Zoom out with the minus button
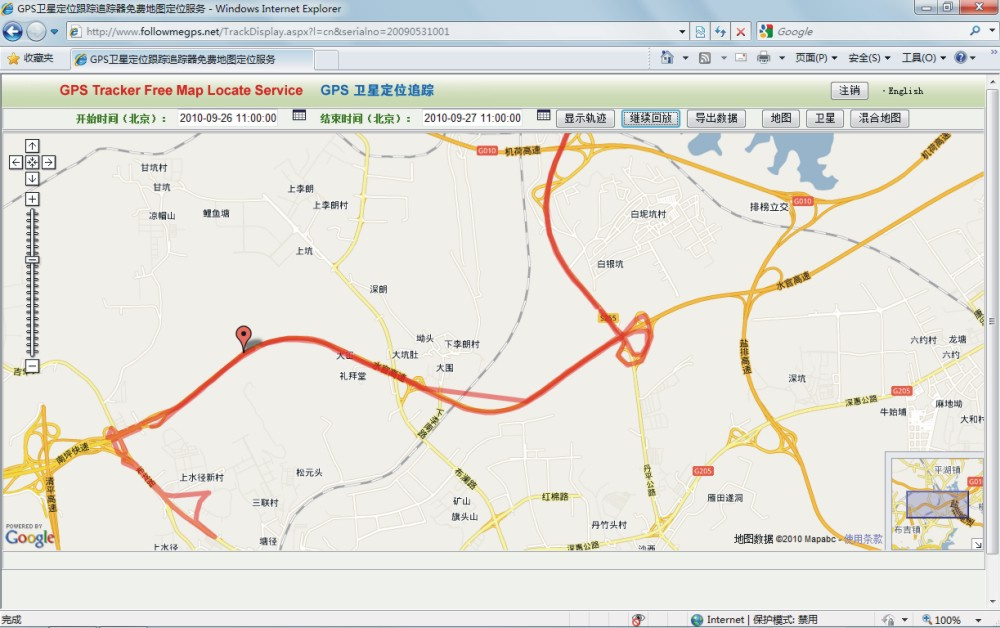This screenshot has width=1000, height=628. [32, 366]
